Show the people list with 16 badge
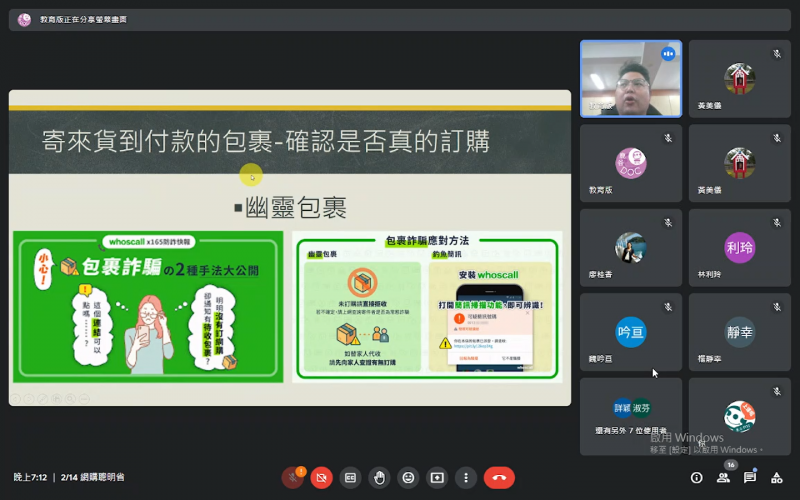This screenshot has height=500, width=800. click(x=723, y=478)
